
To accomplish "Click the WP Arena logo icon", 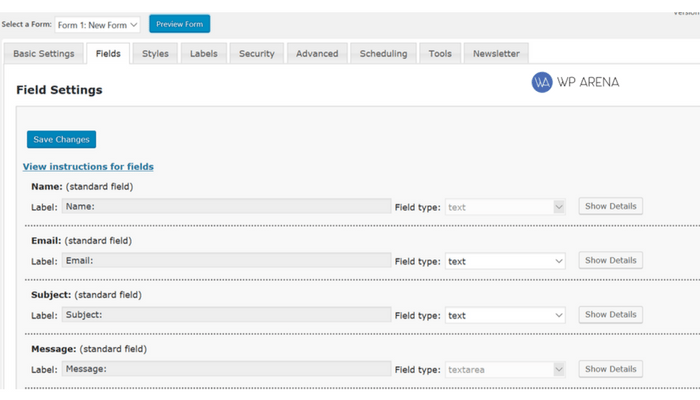I will click(542, 82).
